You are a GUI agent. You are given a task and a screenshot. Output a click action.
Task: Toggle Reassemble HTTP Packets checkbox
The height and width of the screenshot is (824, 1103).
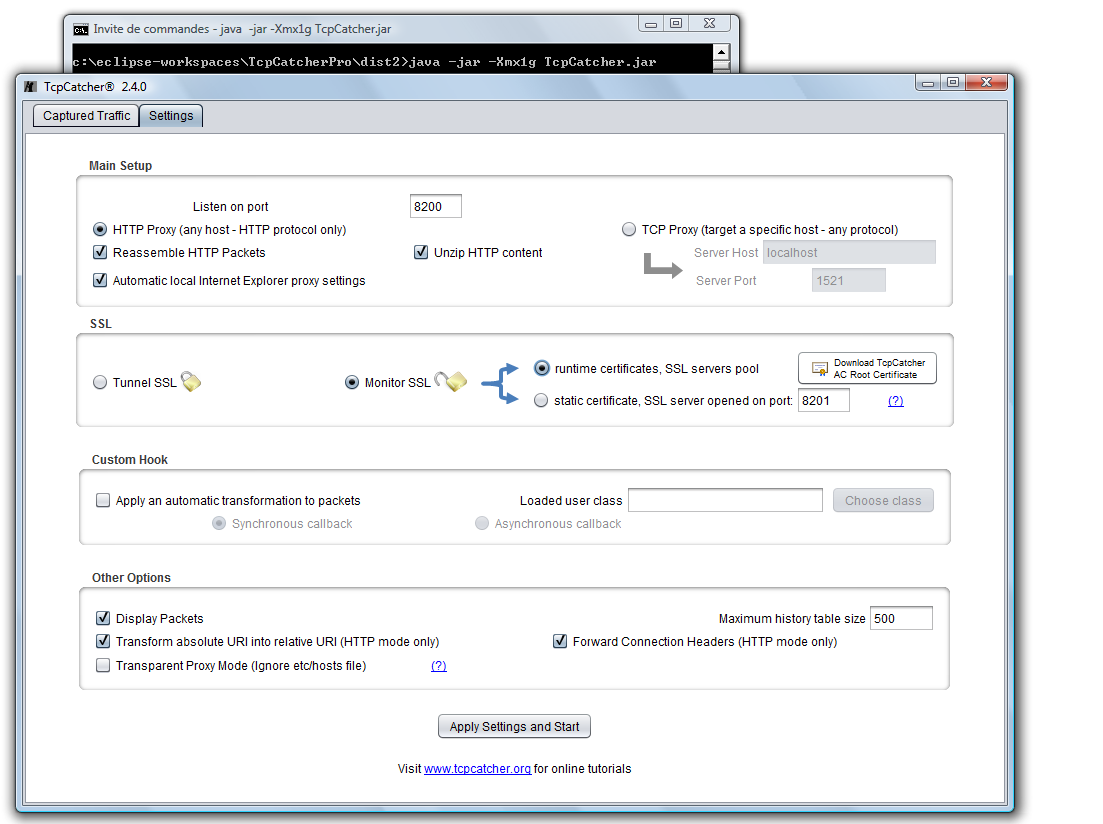click(x=100, y=252)
